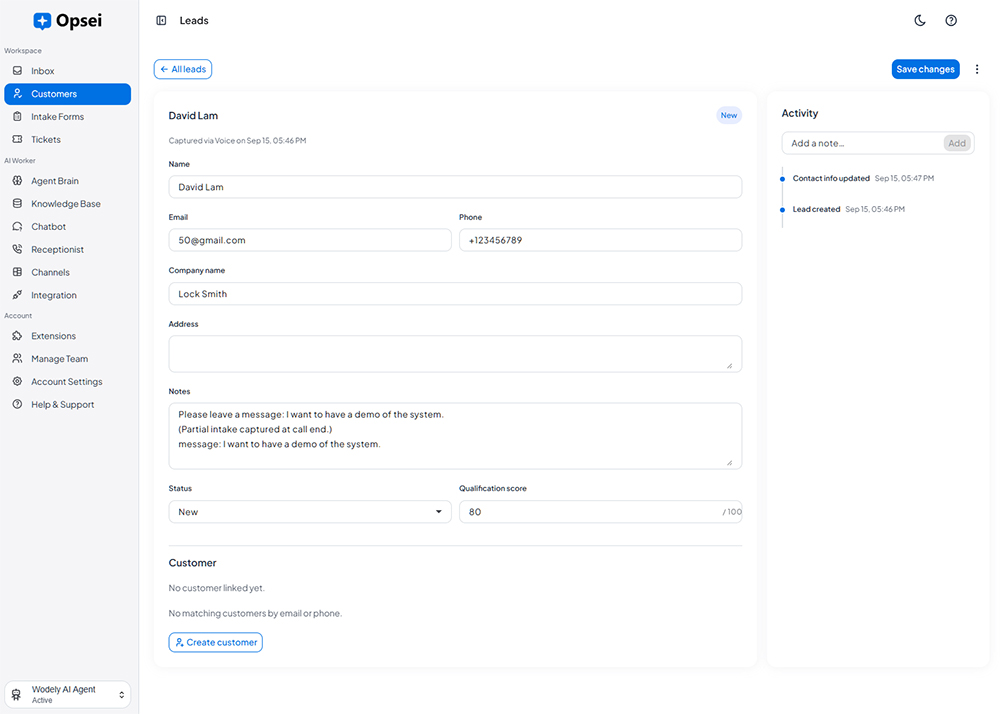The image size is (1000, 714).
Task: Click the Help & Support icon
Action: tap(17, 404)
